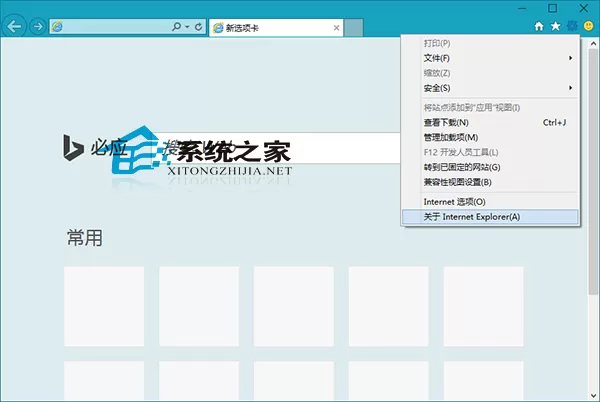This screenshot has width=600, height=402.
Task: Open Favorites star icon
Action: pyautogui.click(x=555, y=26)
